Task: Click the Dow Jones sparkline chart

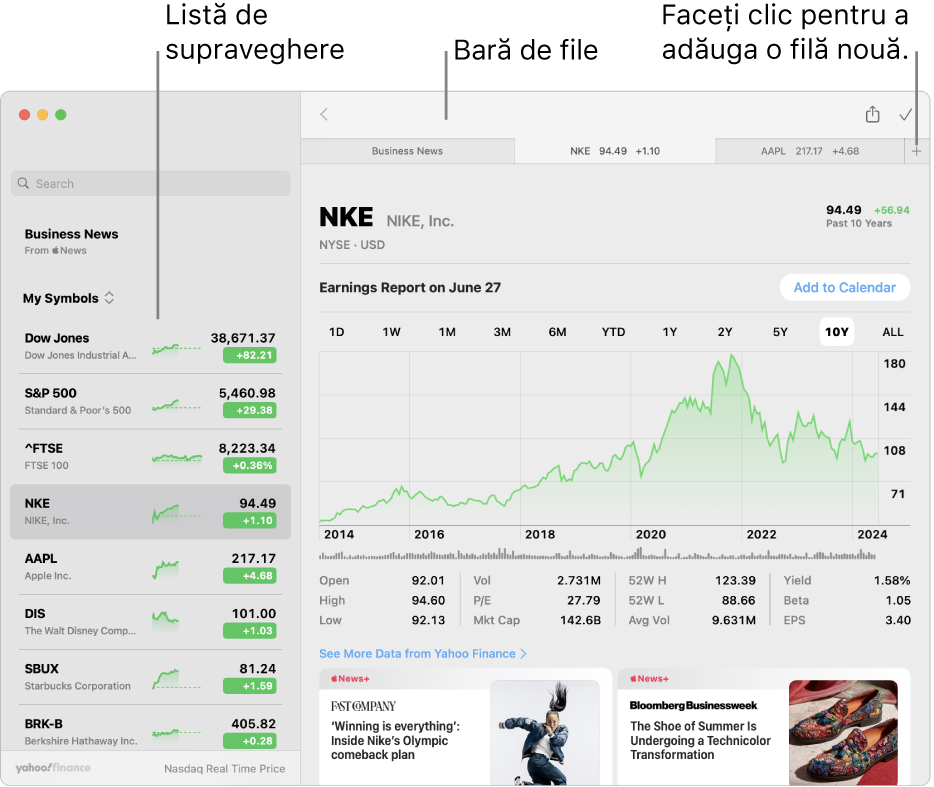Action: pyautogui.click(x=176, y=349)
